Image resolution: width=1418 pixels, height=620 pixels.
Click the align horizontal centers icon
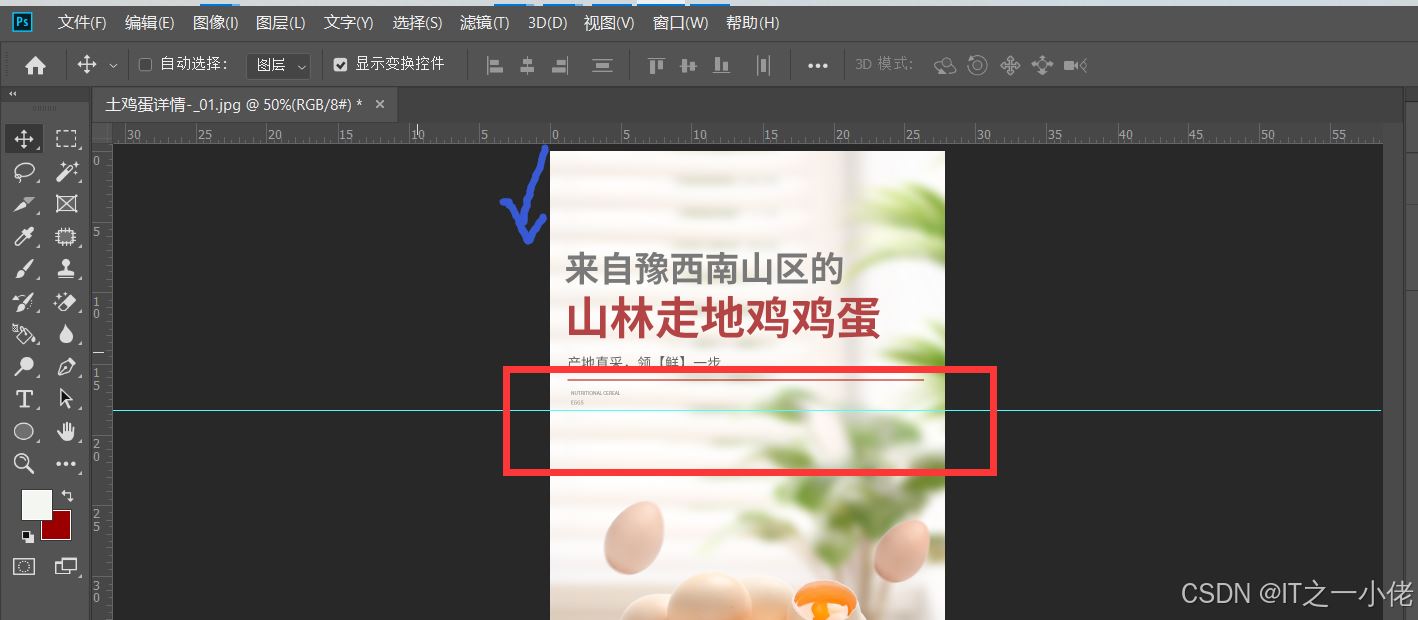[x=527, y=65]
